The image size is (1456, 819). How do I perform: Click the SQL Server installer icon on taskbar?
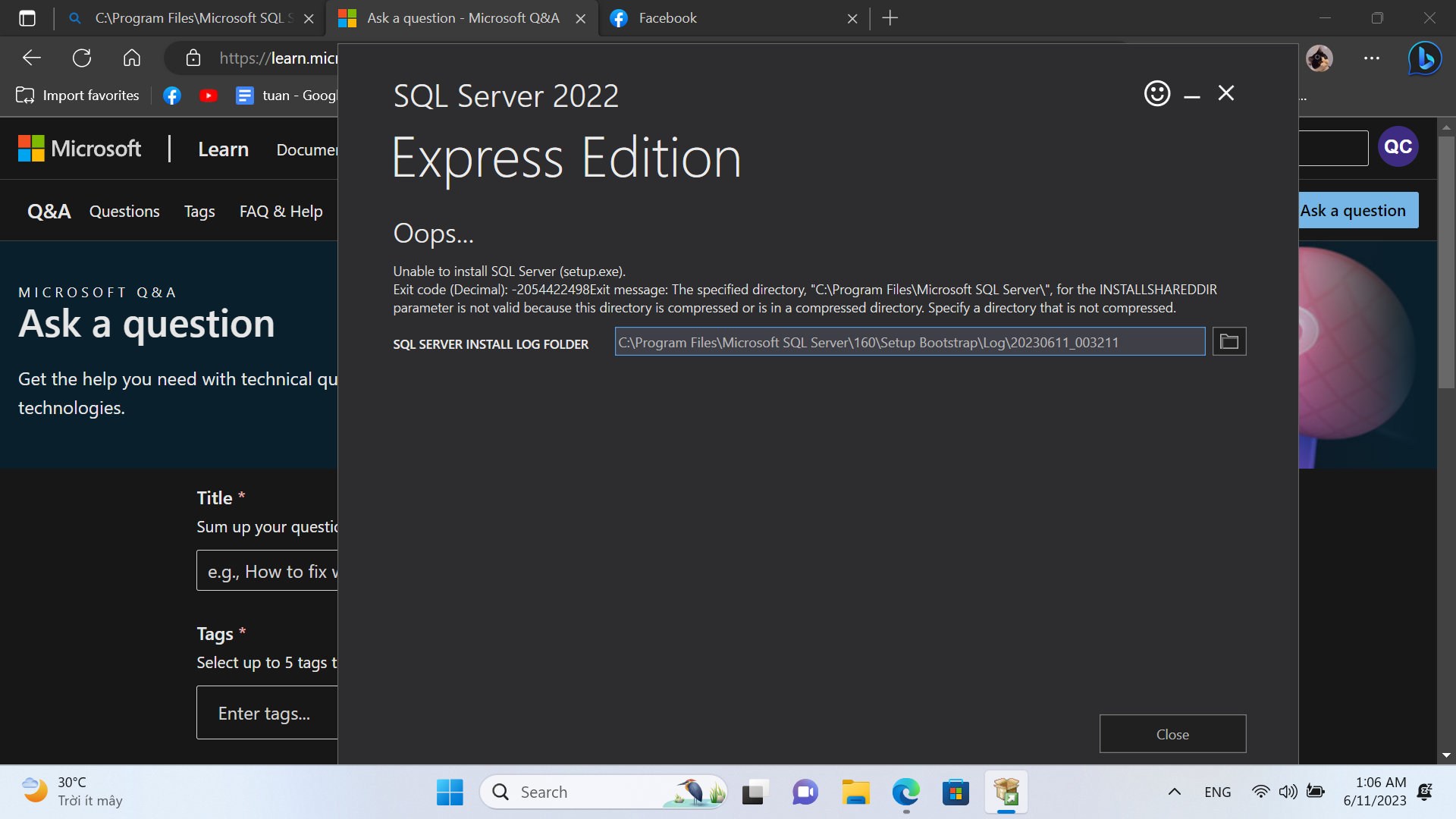point(1006,791)
